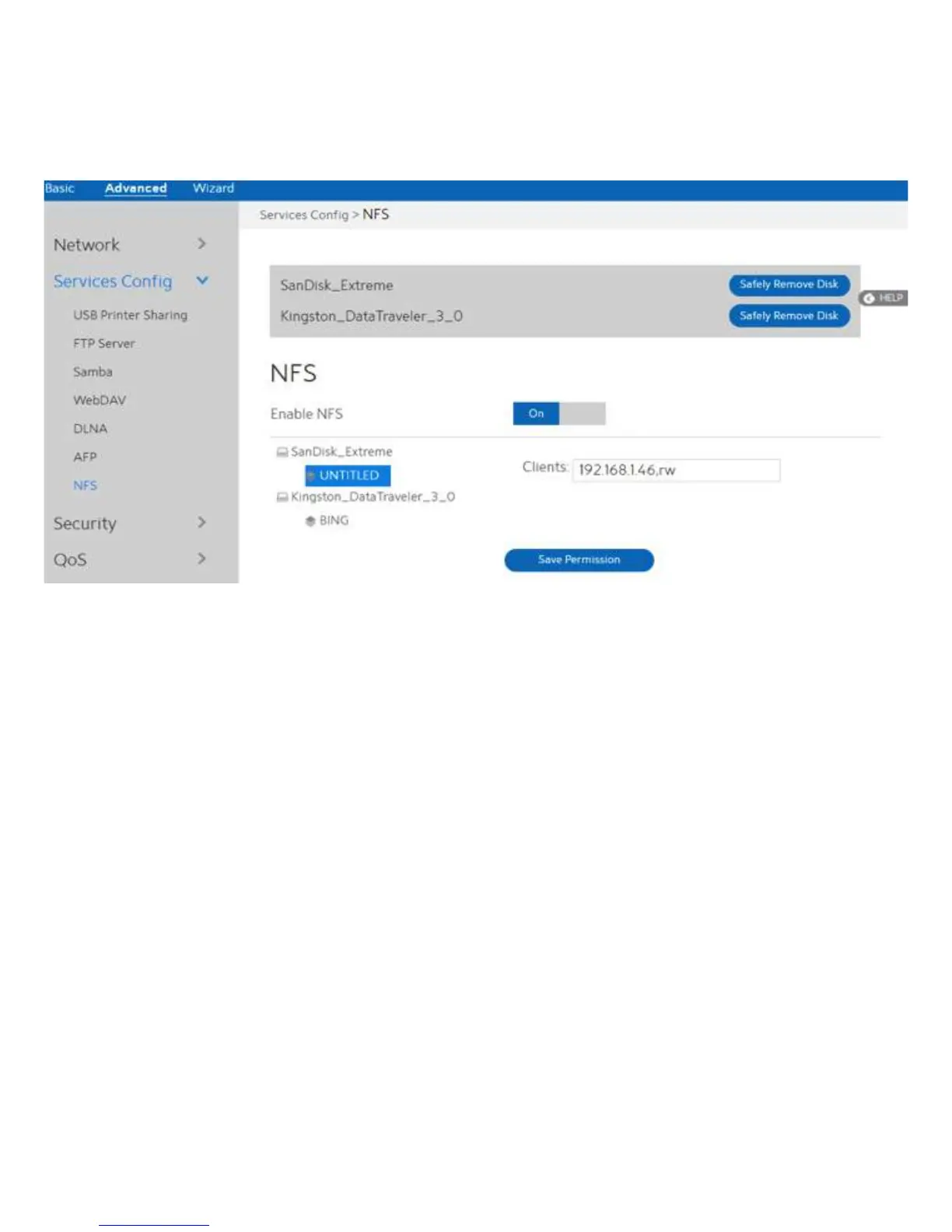Open the Security menu label
The image size is (952, 1232).
[x=85, y=523]
